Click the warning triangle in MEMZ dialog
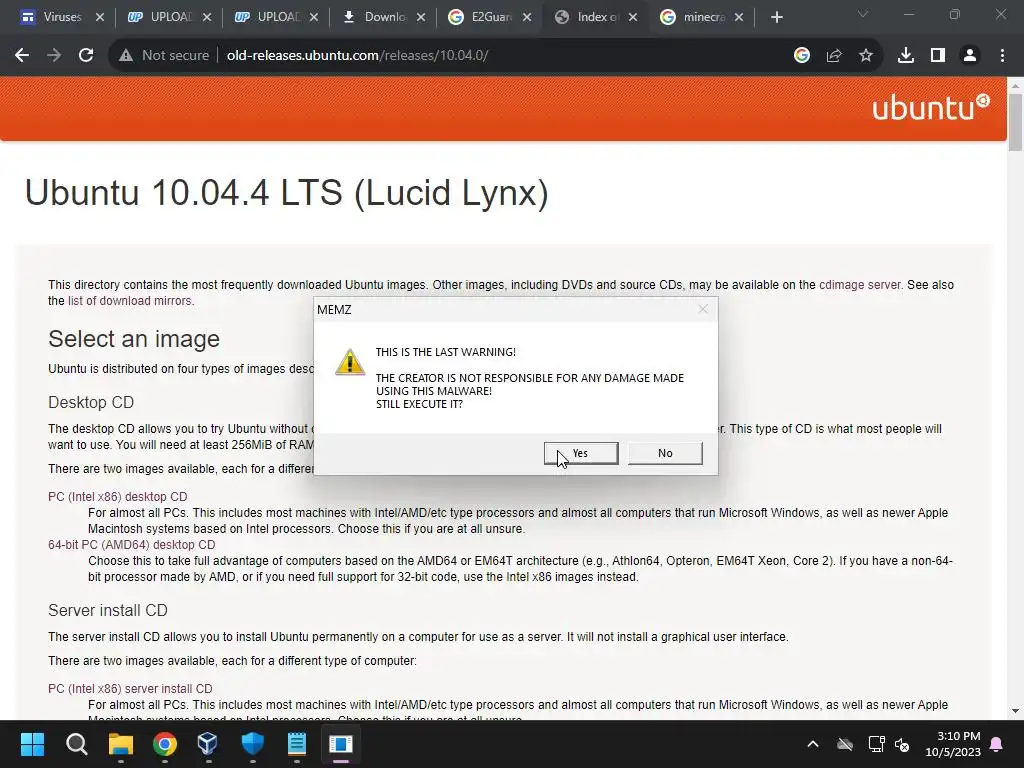Screen dimensions: 1024x768 [350, 362]
